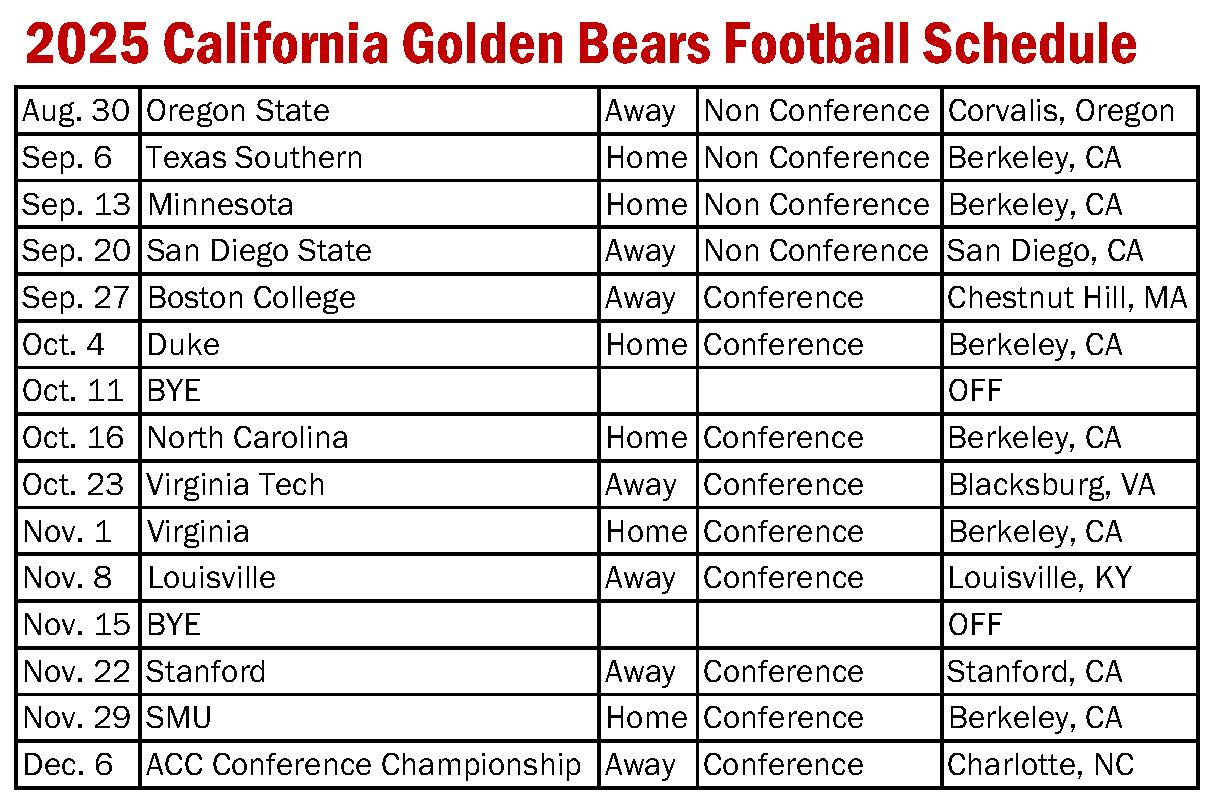This screenshot has height=798, width=1214.
Task: Click the ACC Conference Championship cell
Action: [x=369, y=765]
